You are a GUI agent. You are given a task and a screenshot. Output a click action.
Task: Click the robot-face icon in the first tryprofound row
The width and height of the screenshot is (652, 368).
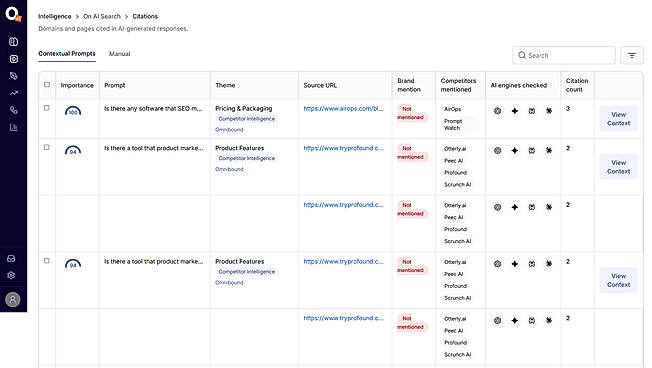(531, 151)
